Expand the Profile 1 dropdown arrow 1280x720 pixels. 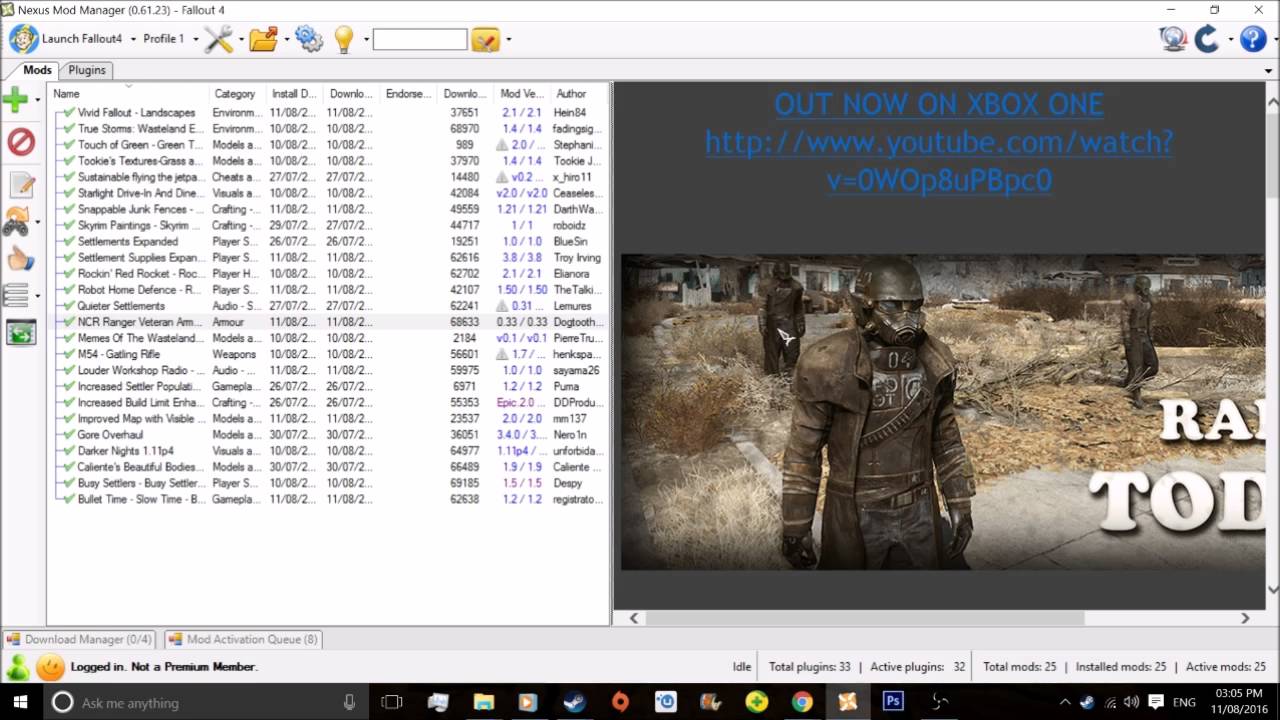click(x=195, y=40)
